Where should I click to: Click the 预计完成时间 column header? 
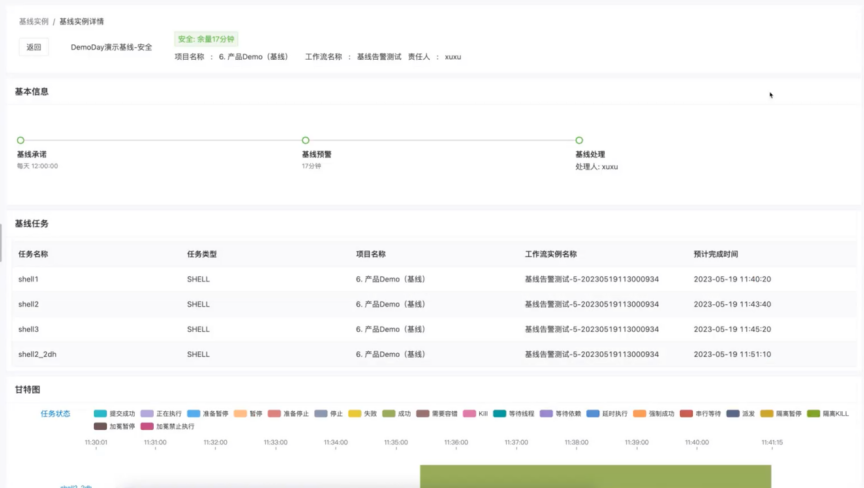716,254
